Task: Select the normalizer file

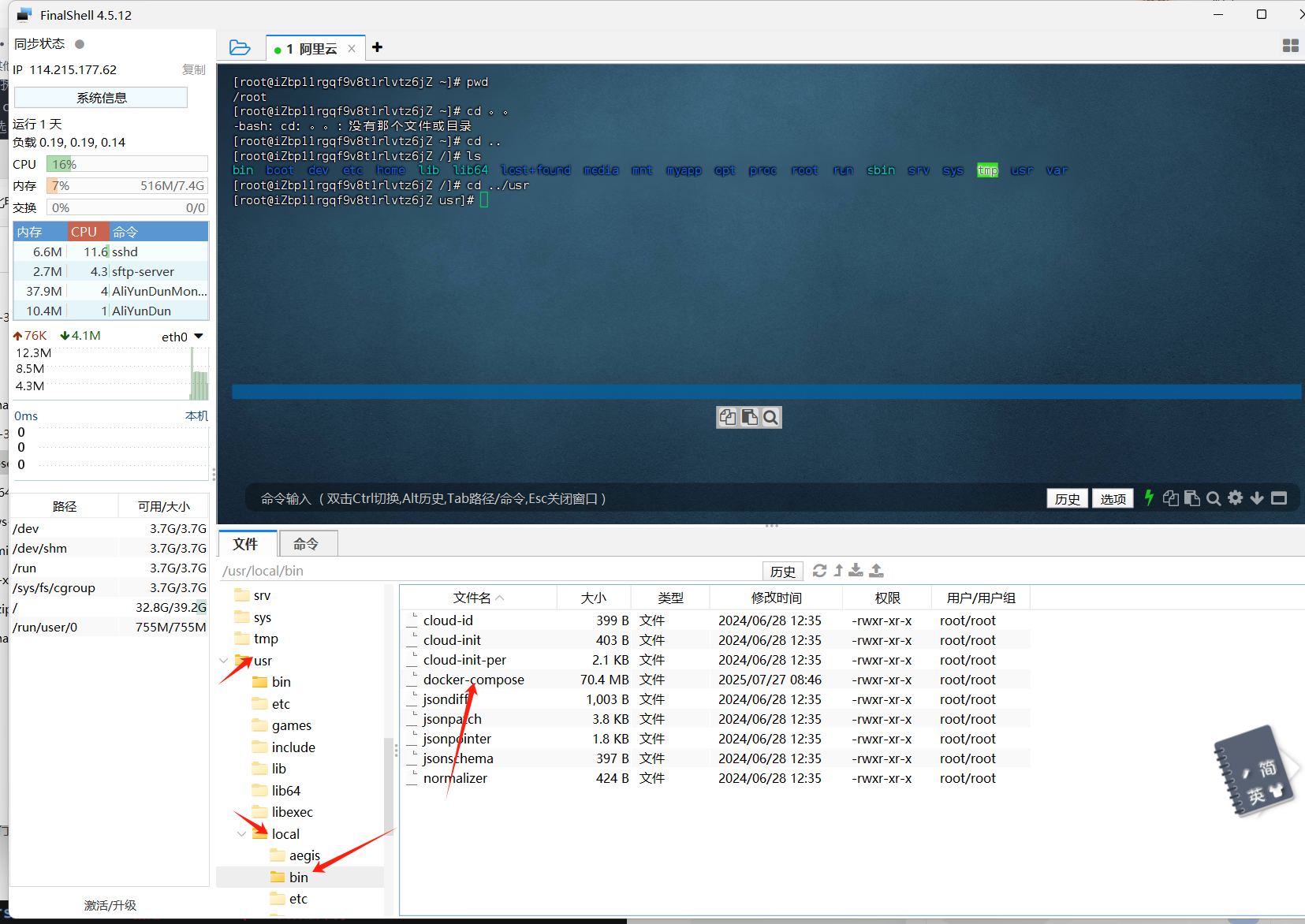Action: point(455,778)
